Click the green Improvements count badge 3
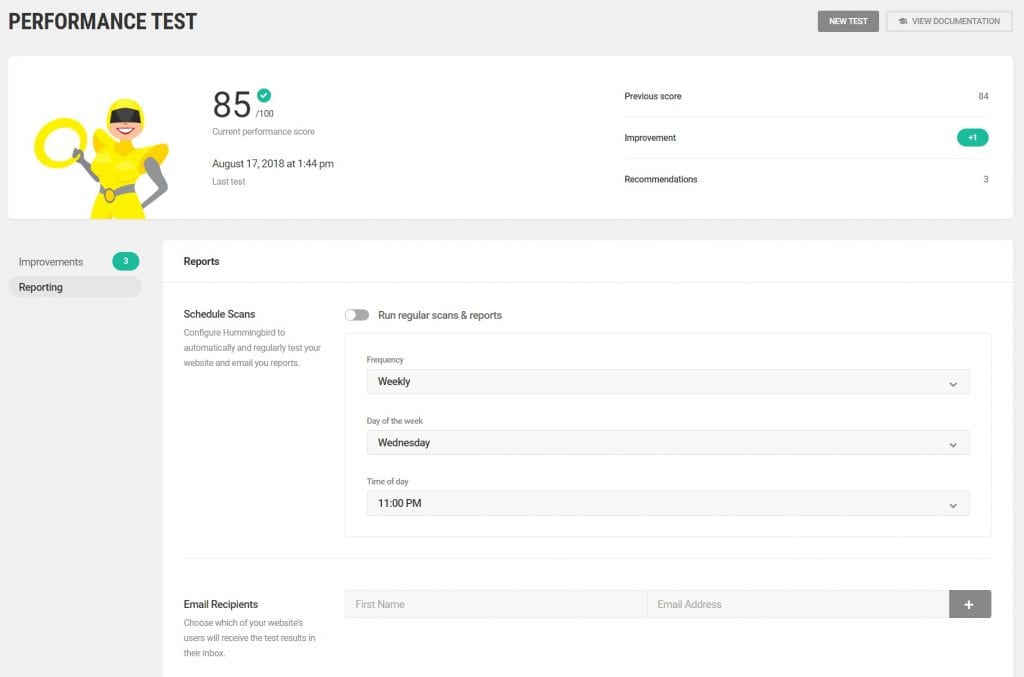 (x=125, y=261)
